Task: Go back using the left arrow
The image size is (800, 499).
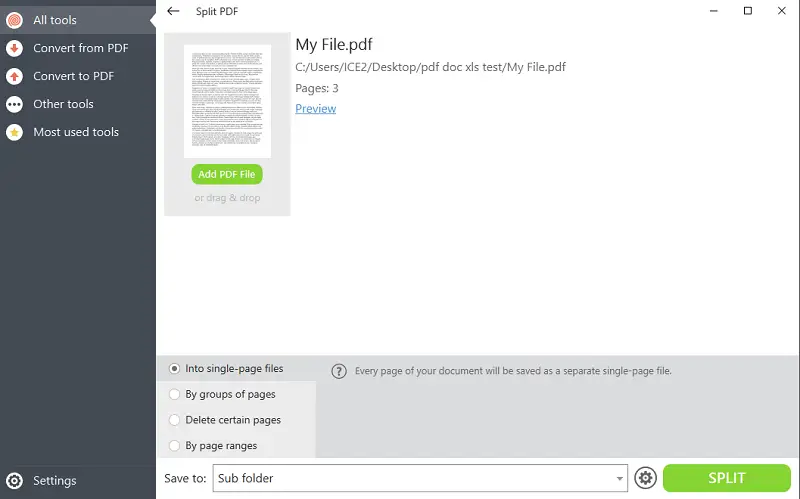Action: pos(173,11)
